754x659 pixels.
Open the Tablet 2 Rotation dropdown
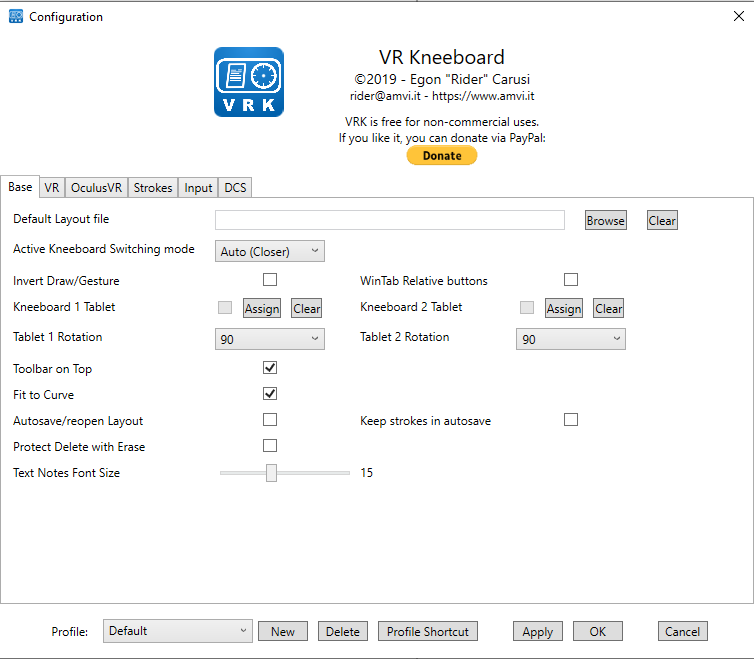(x=571, y=339)
